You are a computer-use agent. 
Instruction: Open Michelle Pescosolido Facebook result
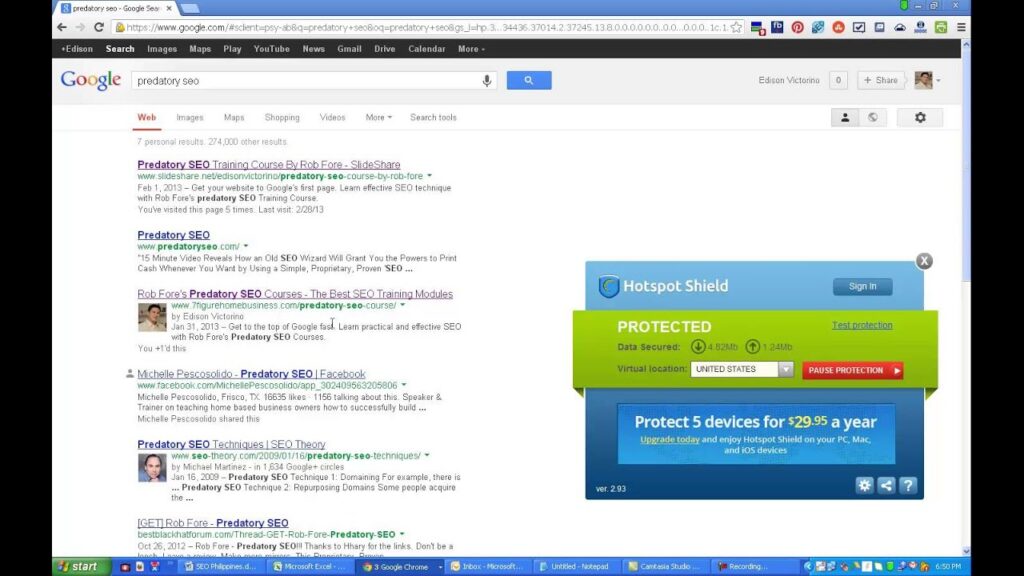pyautogui.click(x=251, y=374)
